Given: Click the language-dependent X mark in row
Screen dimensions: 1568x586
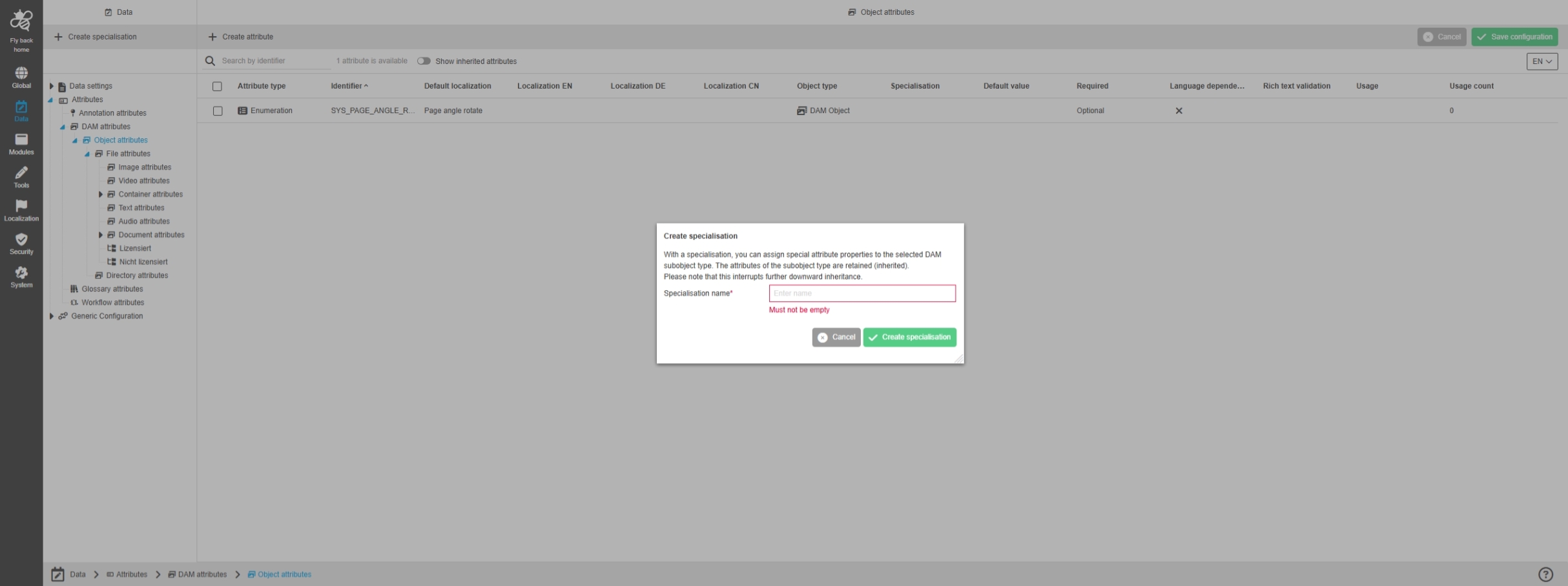Looking at the screenshot, I should (1179, 110).
